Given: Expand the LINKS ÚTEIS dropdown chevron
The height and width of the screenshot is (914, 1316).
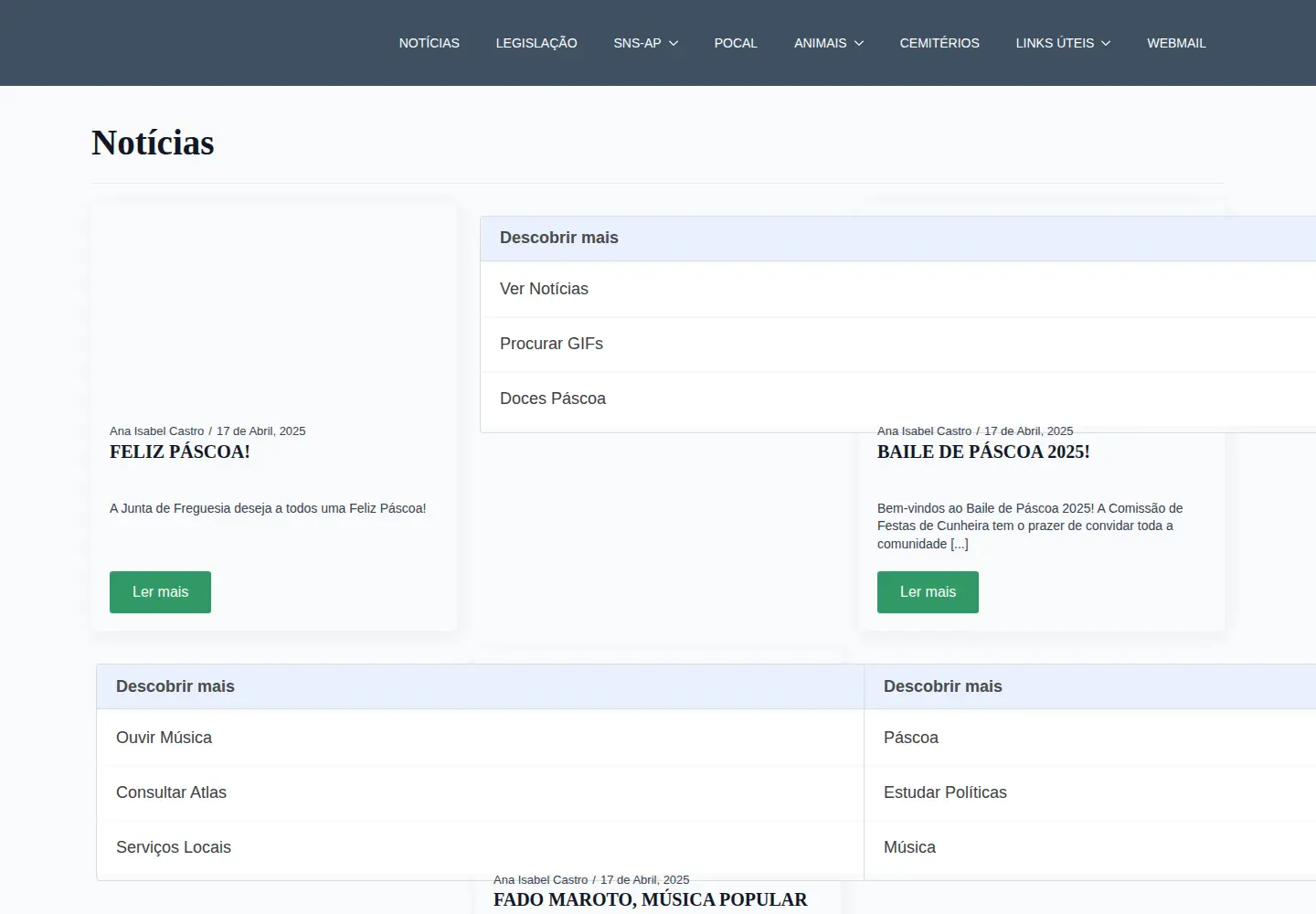Looking at the screenshot, I should [x=1106, y=43].
